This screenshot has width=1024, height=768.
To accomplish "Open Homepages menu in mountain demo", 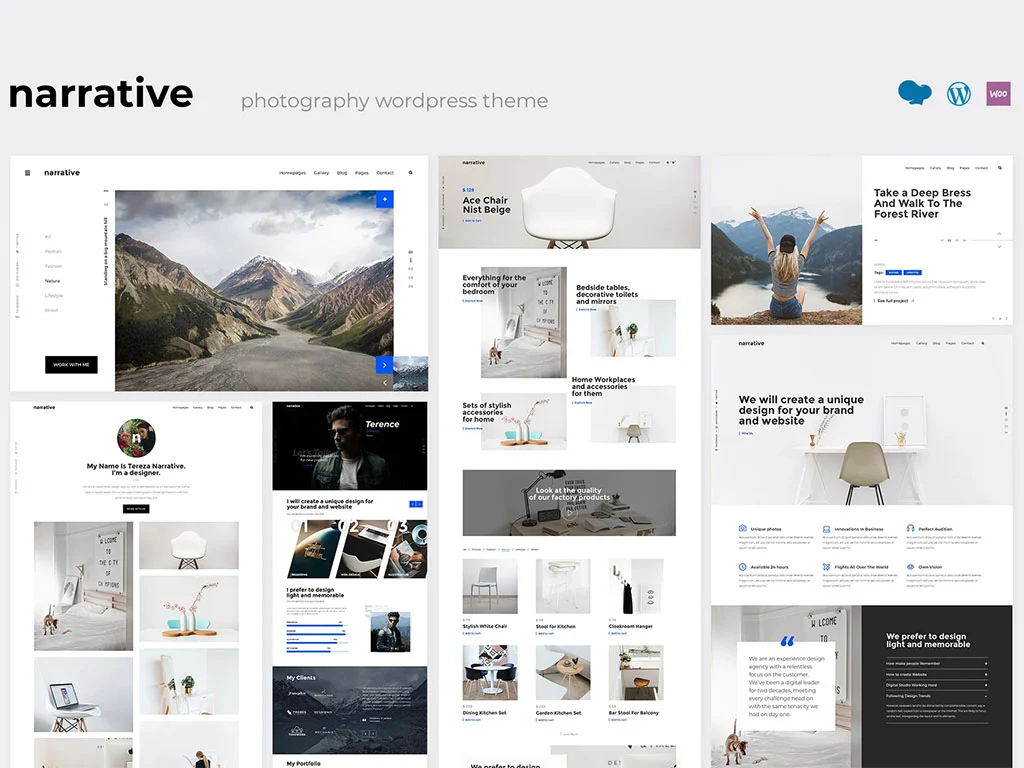I will tap(293, 173).
